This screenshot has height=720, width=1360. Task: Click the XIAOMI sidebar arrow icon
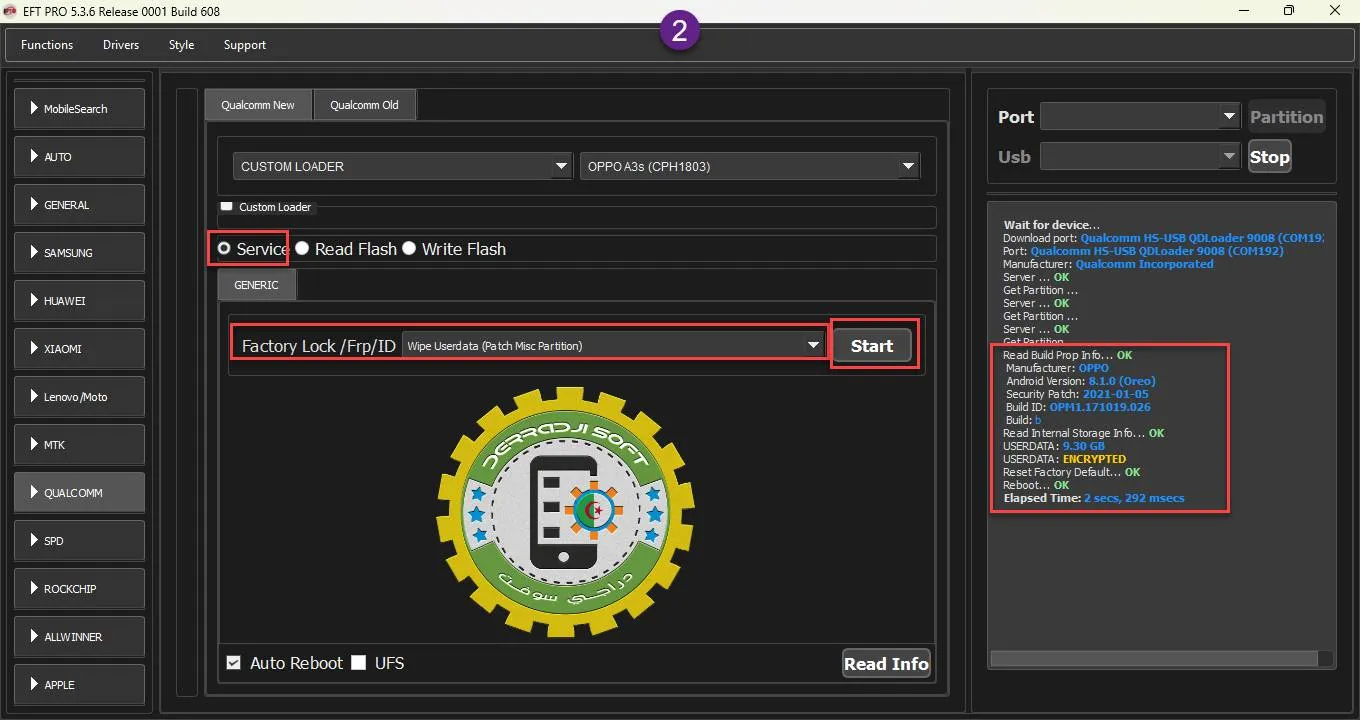[x=35, y=348]
